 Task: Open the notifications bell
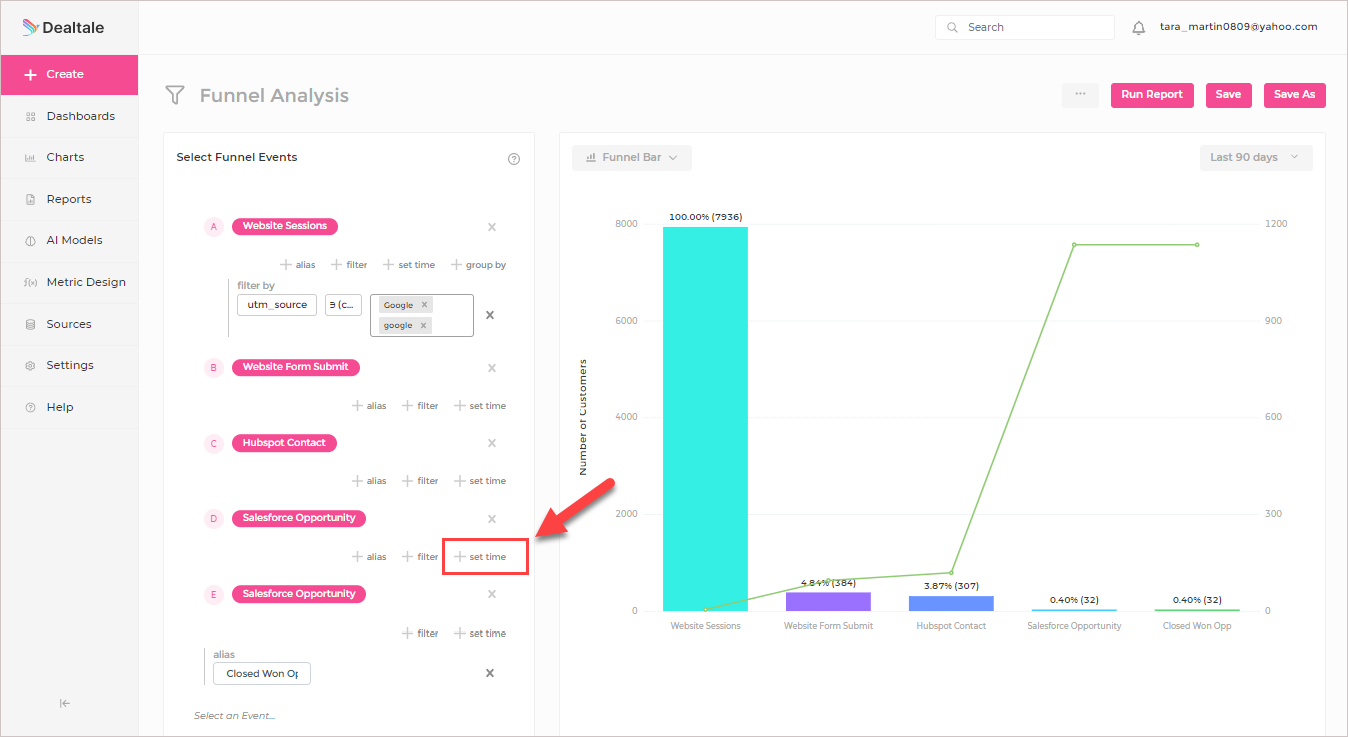(1138, 28)
